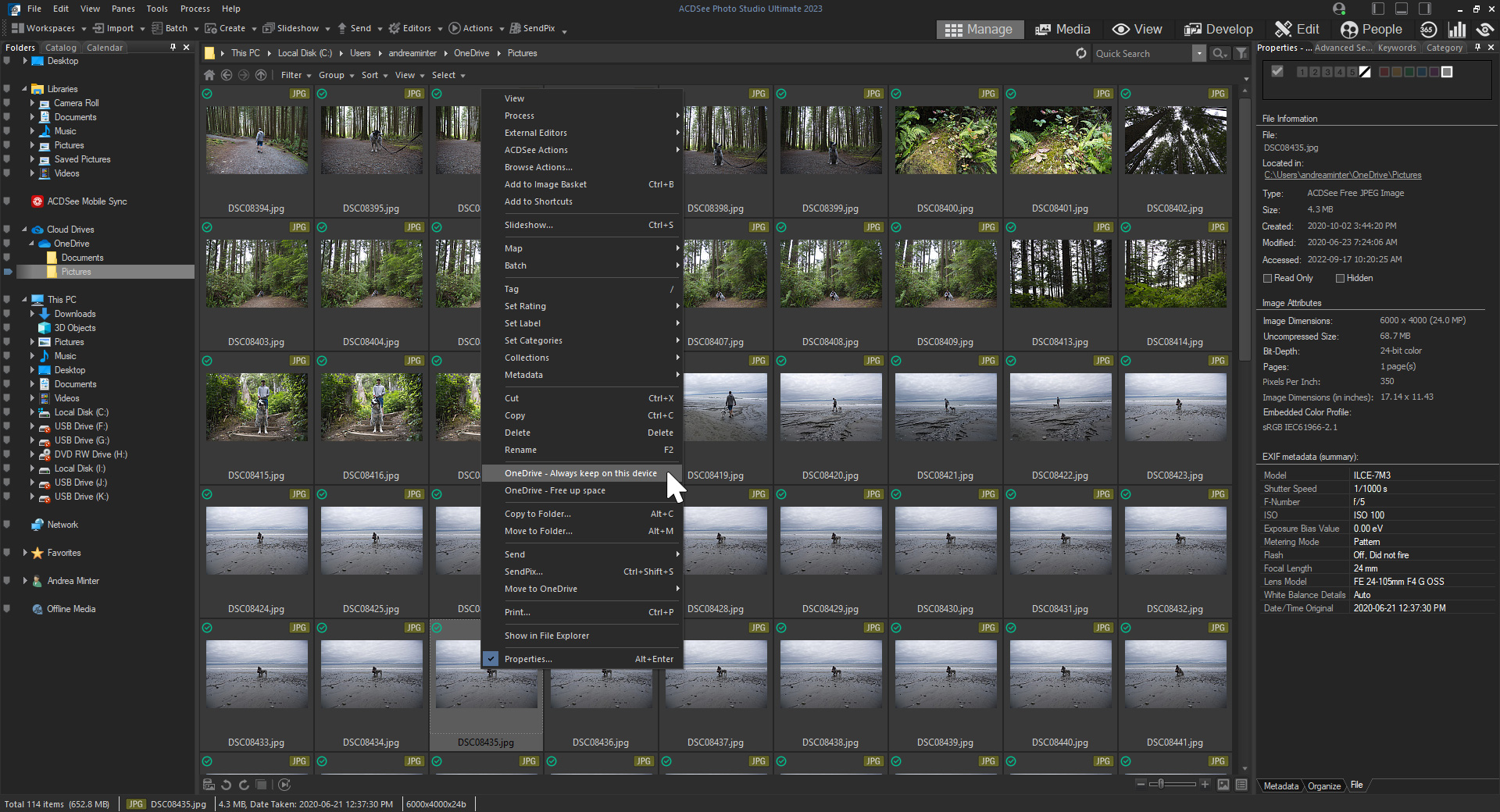
Task: Click the Quick Search magnifier button
Action: coord(1218,53)
